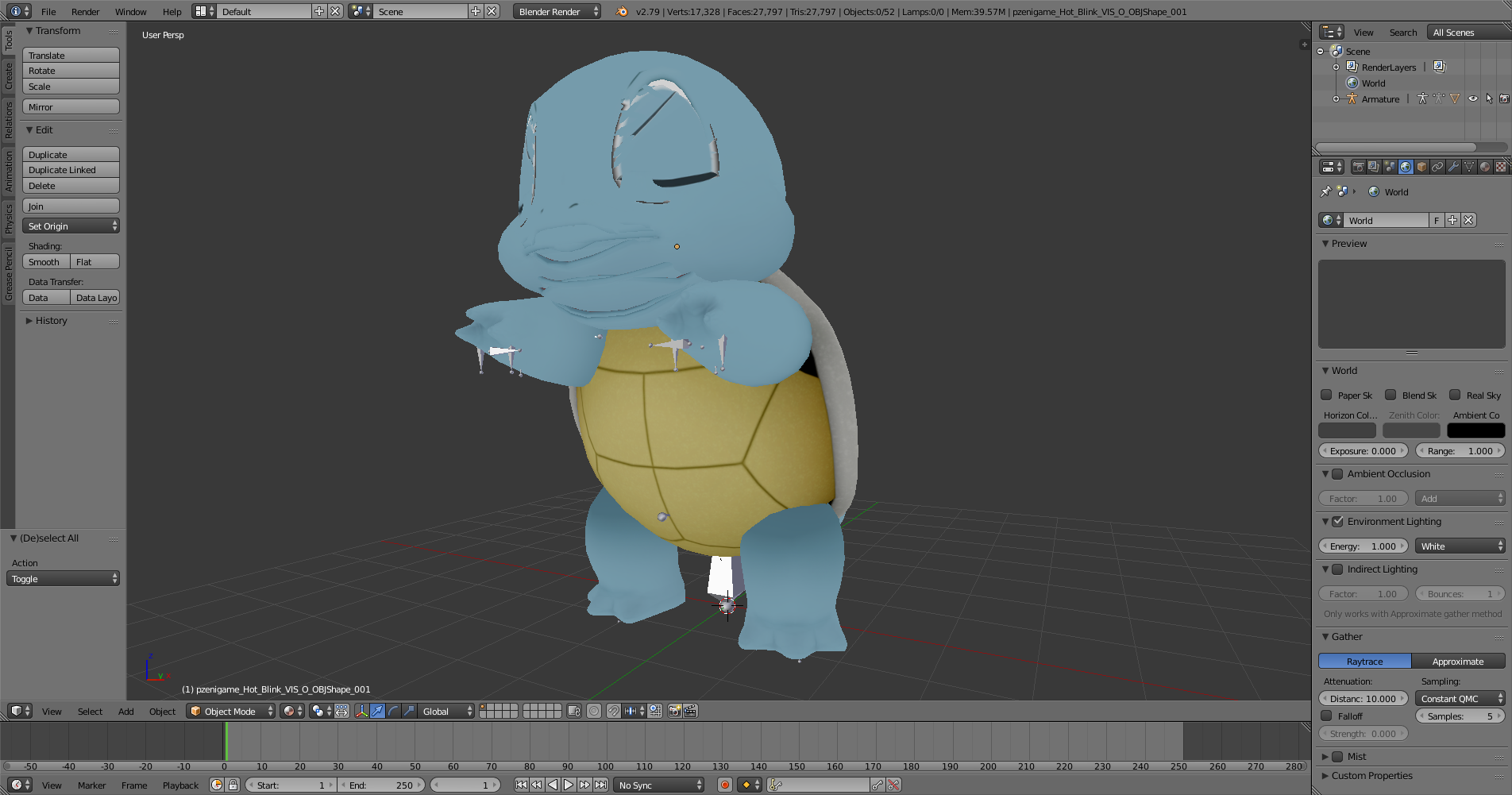The image size is (1512, 795).
Task: Collapse the Preview panel
Action: click(x=1349, y=243)
